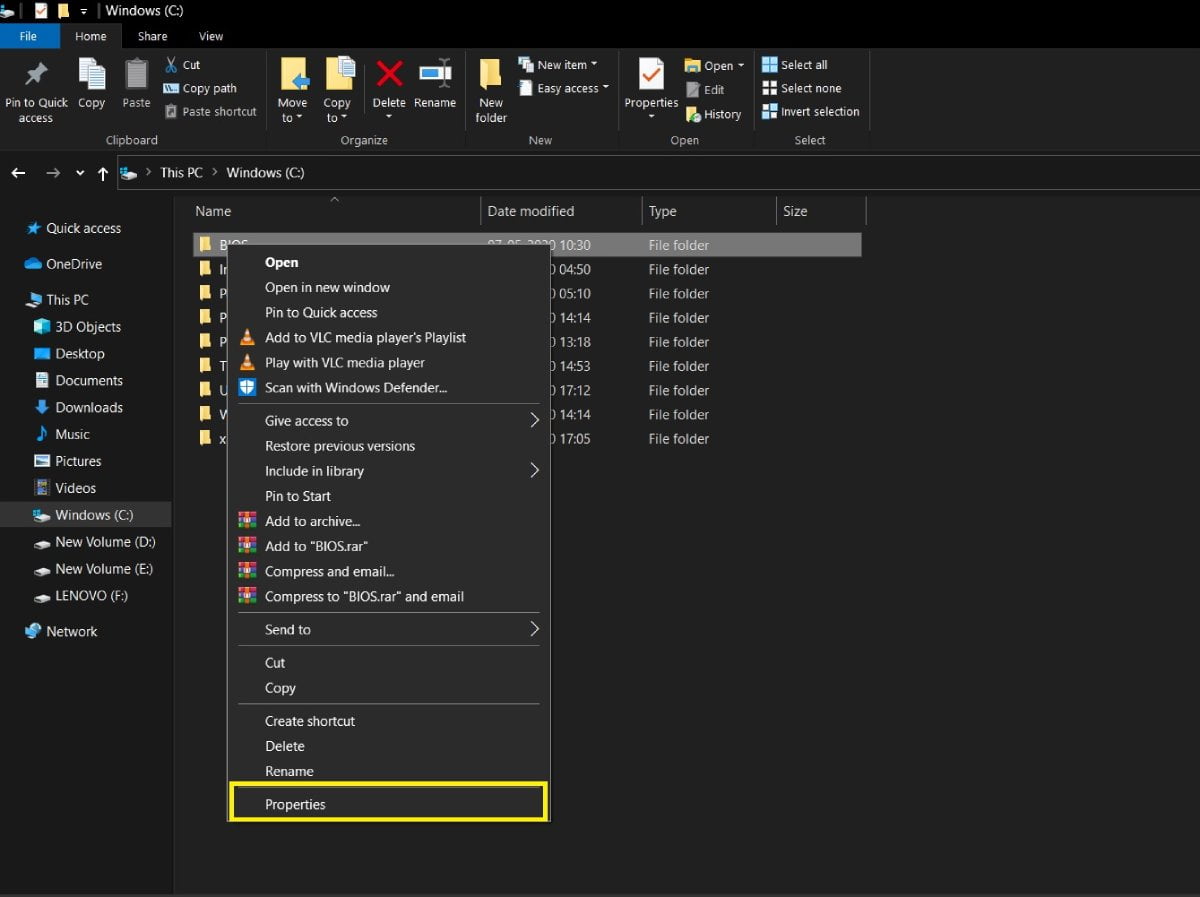Open the File tab
The image size is (1200, 897).
[x=28, y=36]
